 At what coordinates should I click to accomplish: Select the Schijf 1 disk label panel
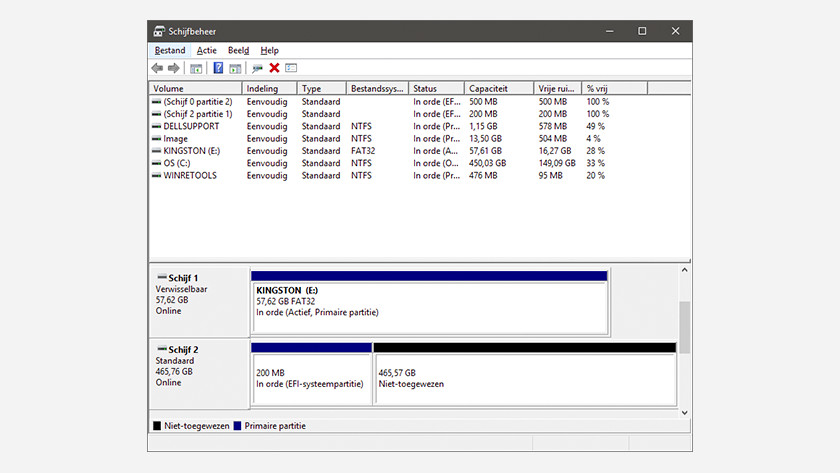[x=199, y=302]
